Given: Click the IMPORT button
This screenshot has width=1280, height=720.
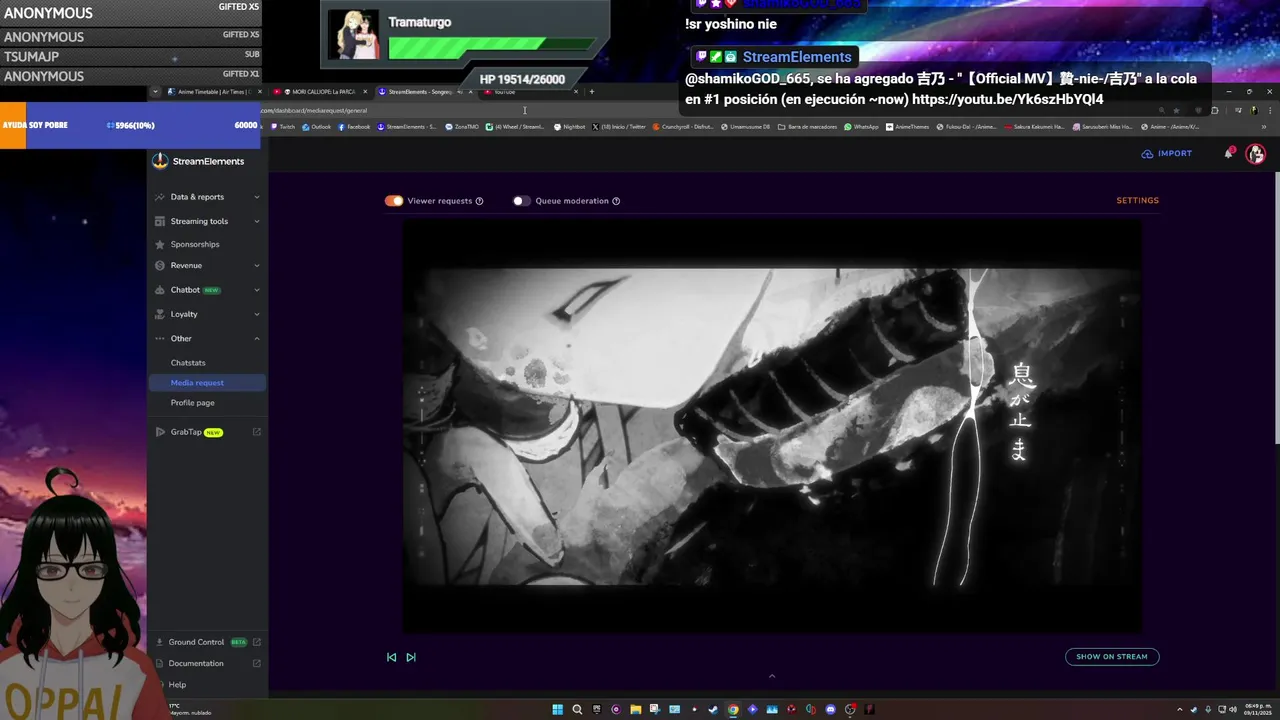Looking at the screenshot, I should [x=1167, y=154].
